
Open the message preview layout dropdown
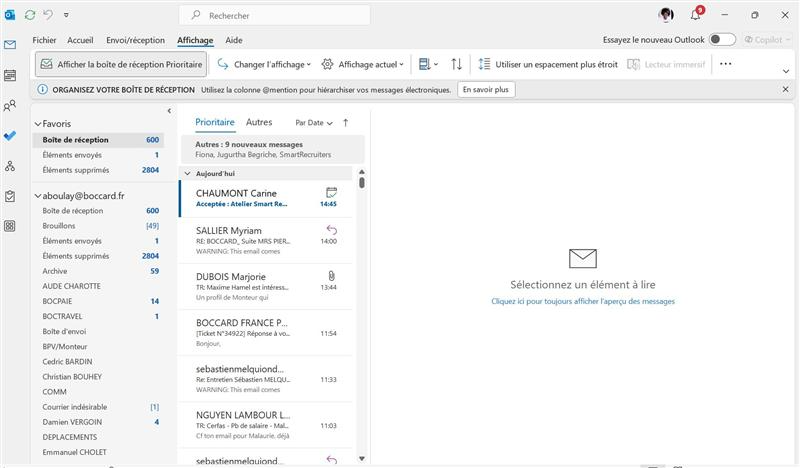428,64
